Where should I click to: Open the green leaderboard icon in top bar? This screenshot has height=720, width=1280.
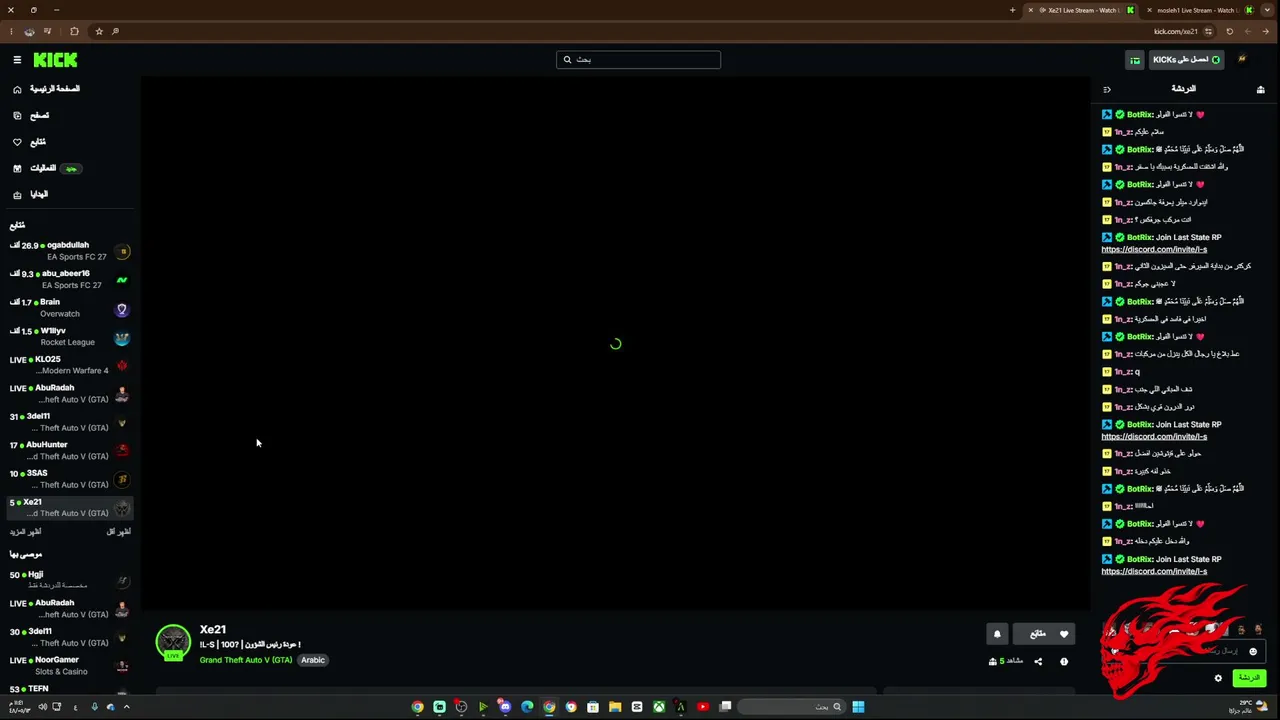[1135, 60]
